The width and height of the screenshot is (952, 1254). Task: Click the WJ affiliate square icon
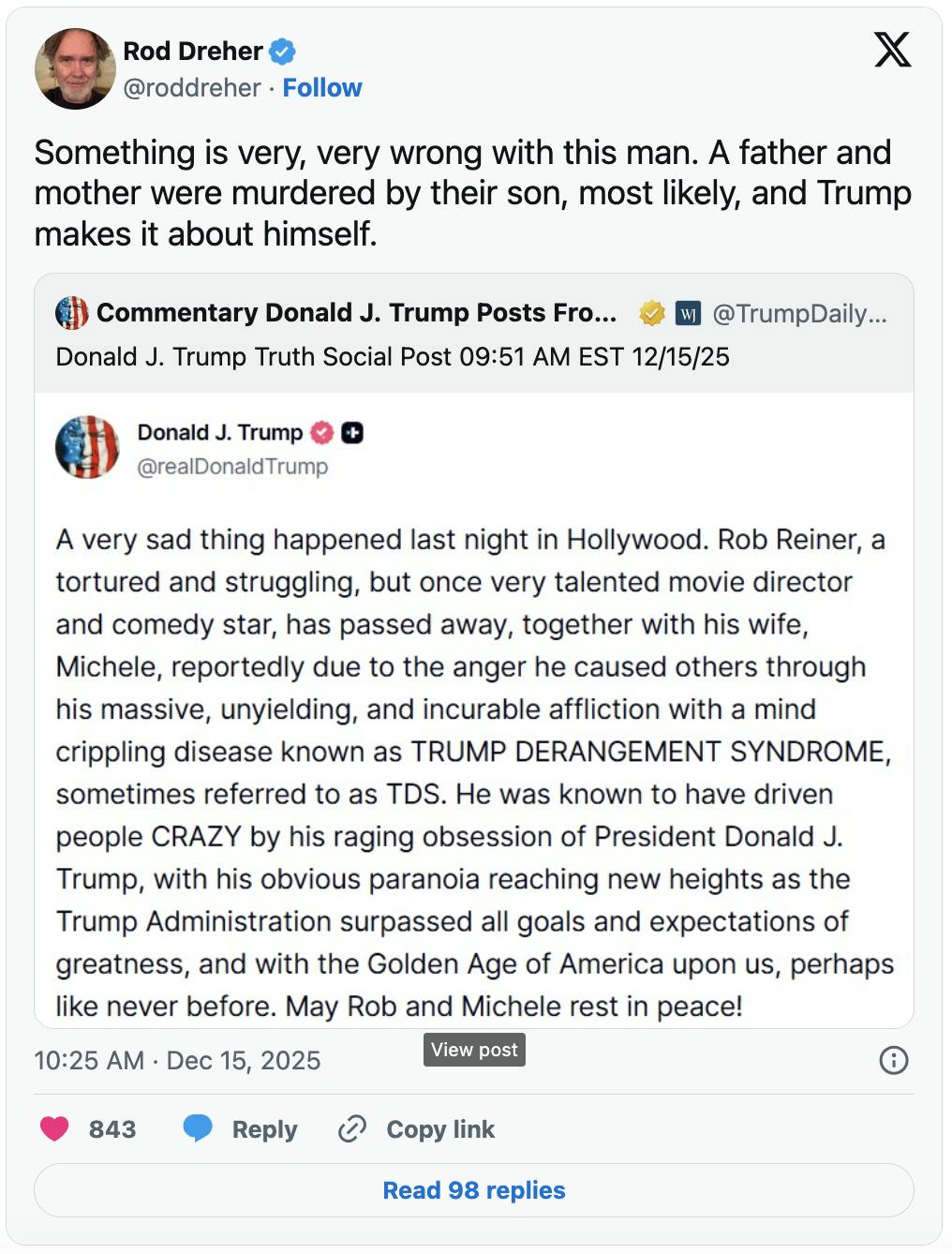689,312
